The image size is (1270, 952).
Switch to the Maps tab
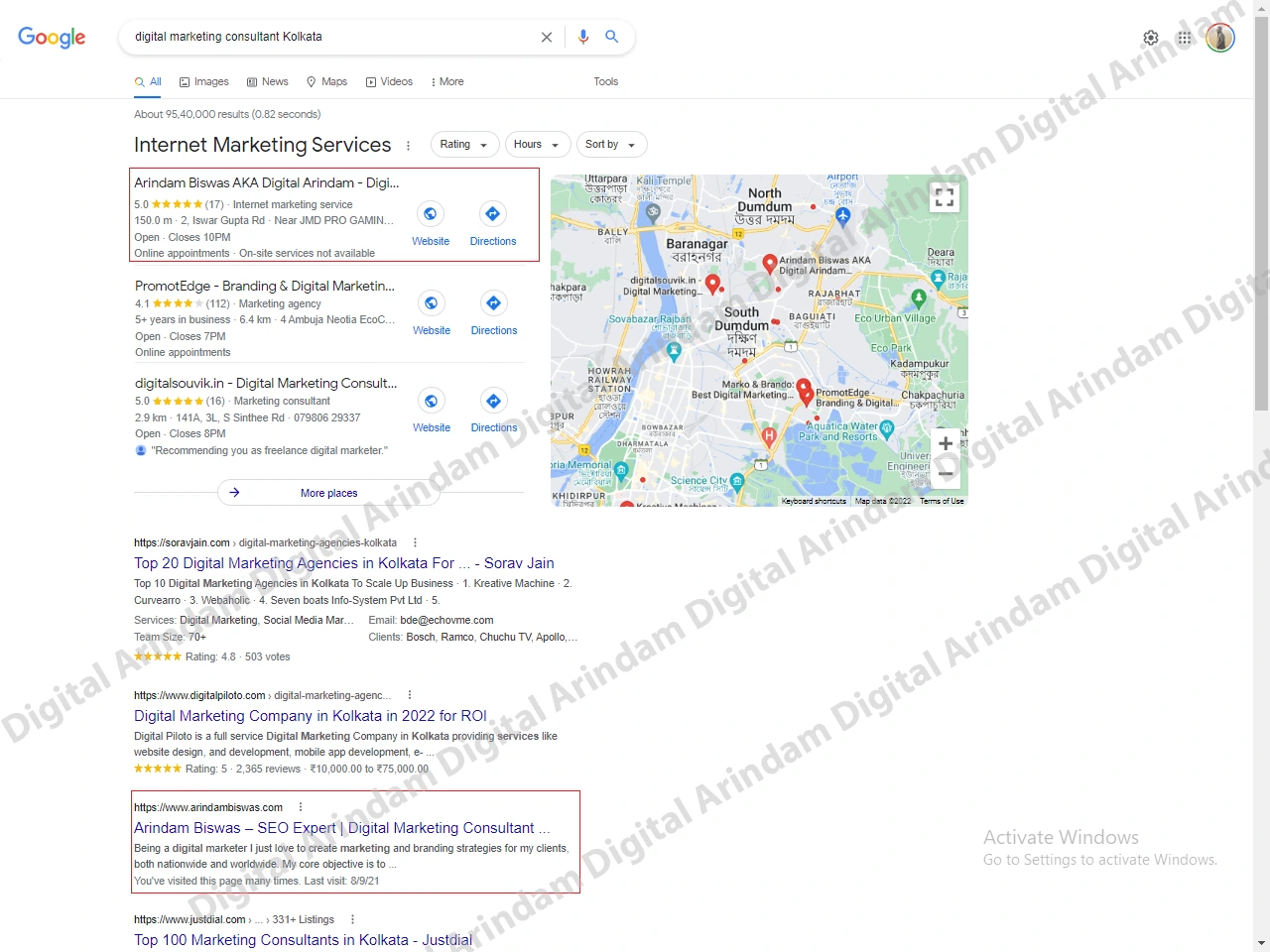click(x=326, y=81)
